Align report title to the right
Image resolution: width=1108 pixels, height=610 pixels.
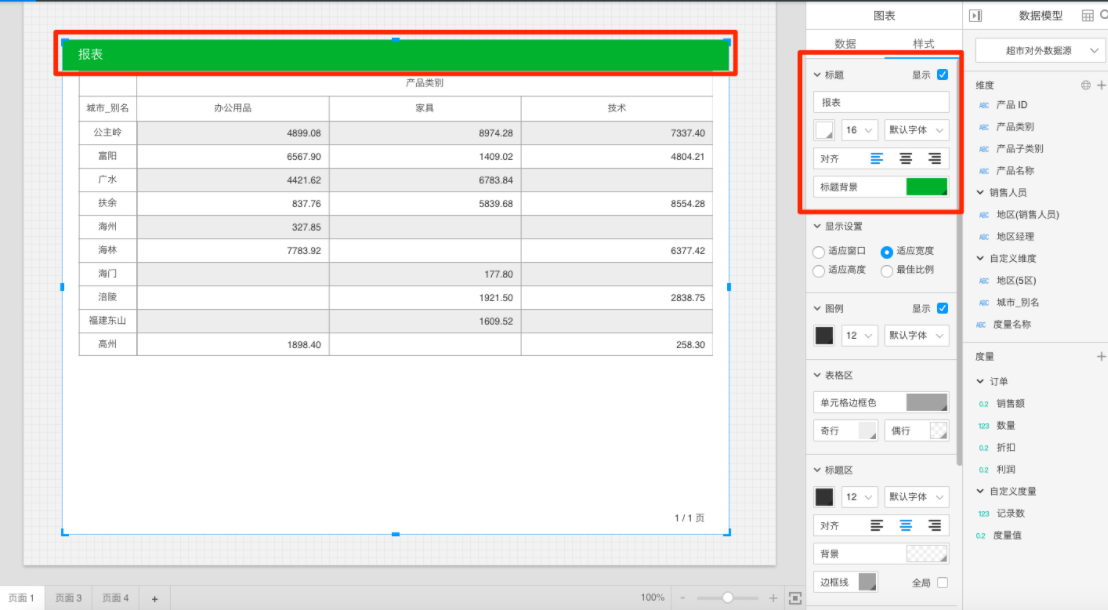coord(934,159)
